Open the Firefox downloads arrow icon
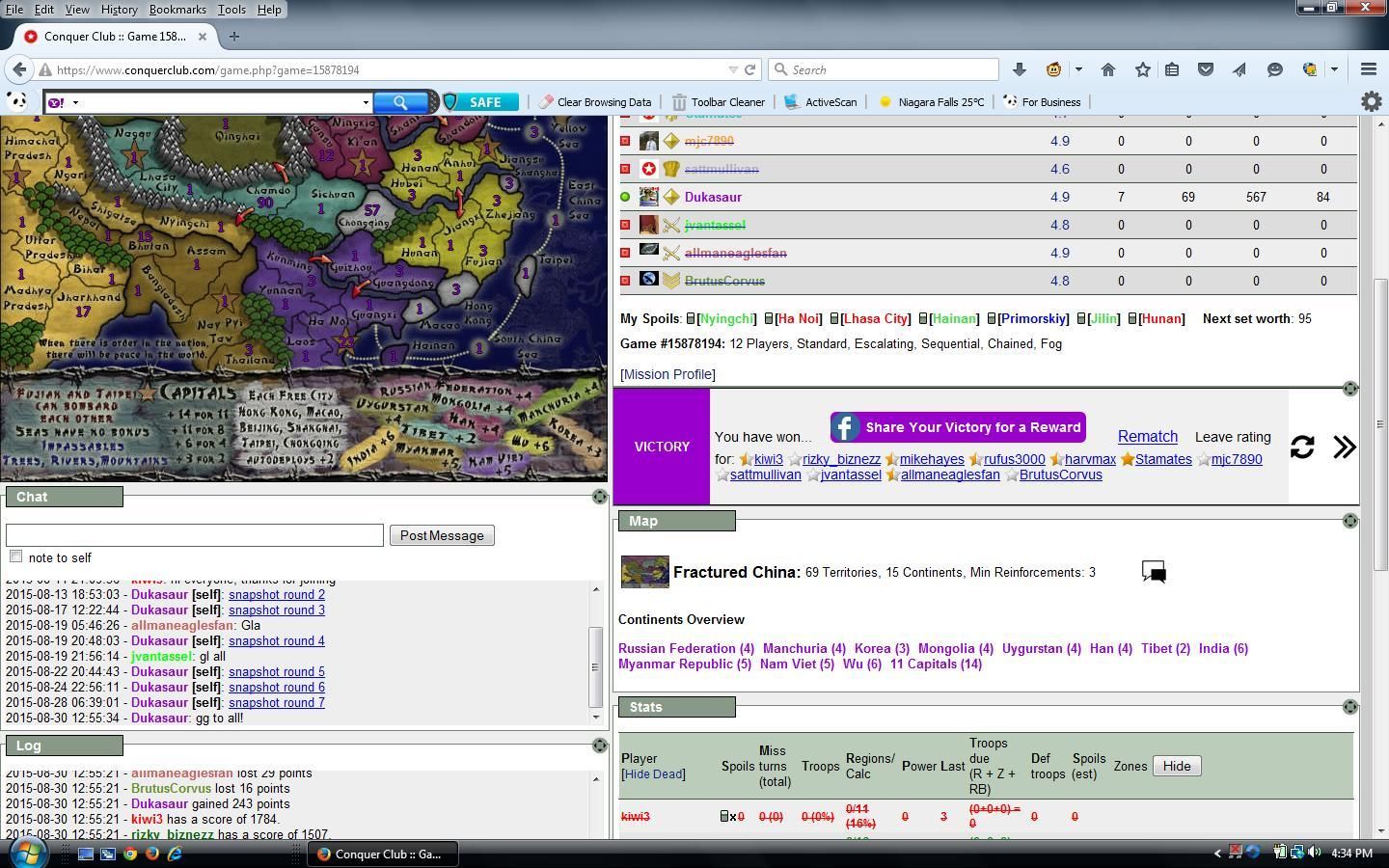 pos(1020,69)
